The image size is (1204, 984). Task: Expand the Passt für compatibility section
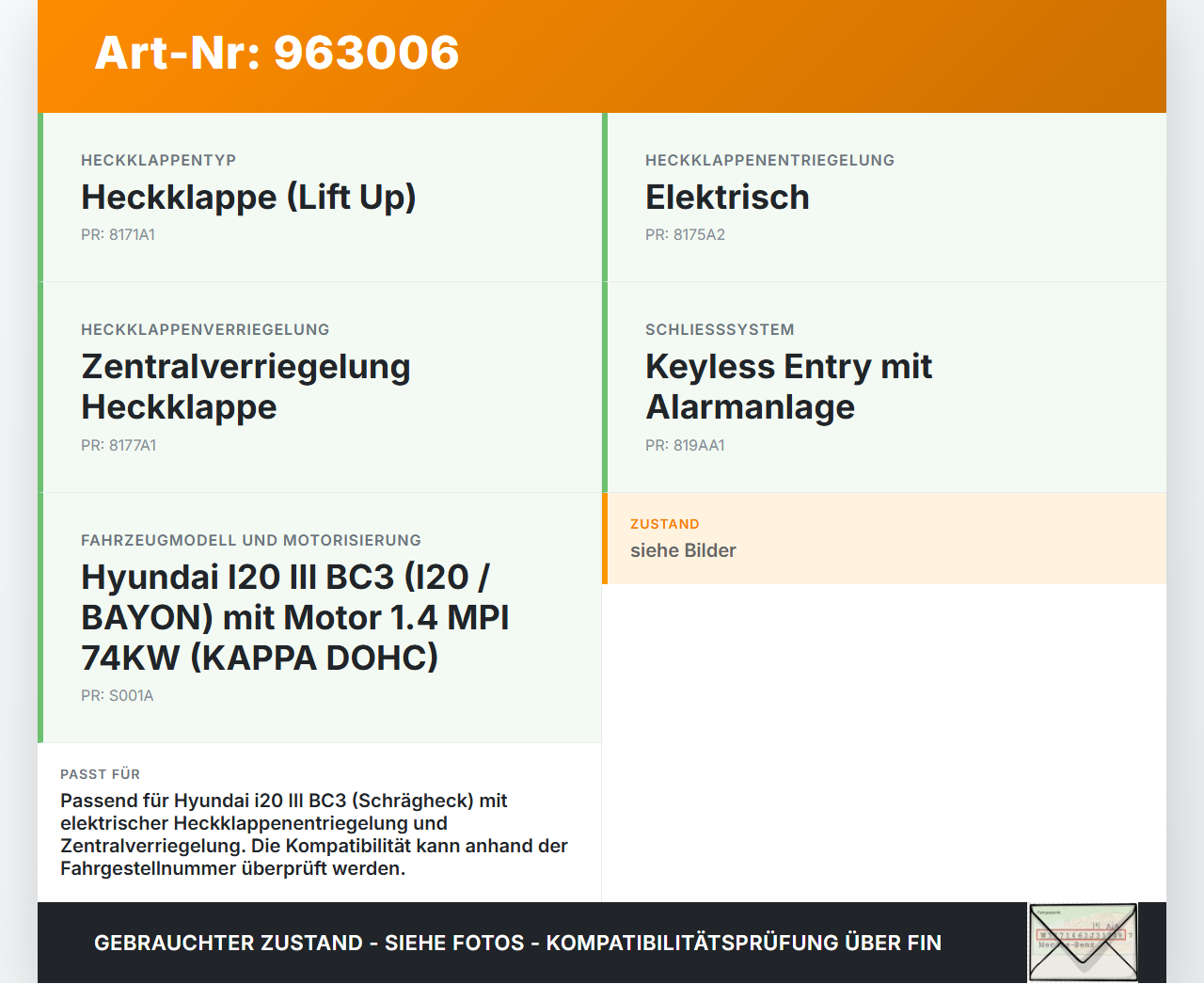[x=320, y=822]
